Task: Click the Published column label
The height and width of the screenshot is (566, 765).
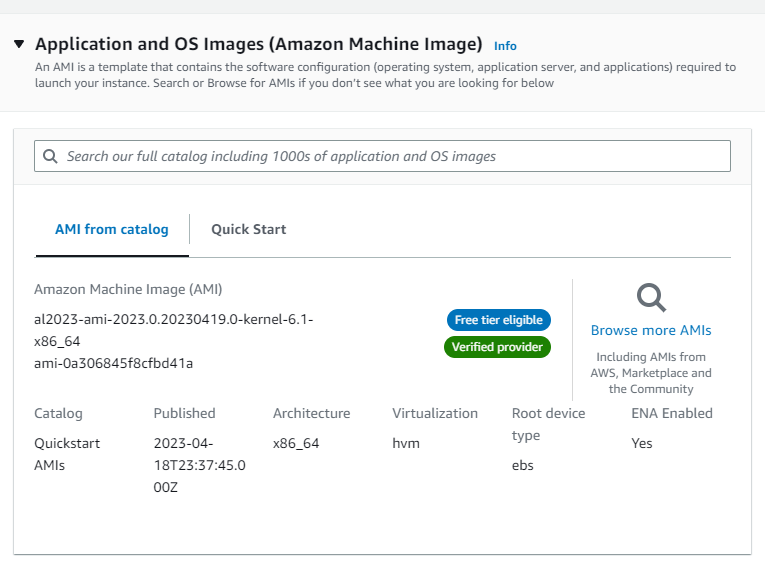Action: 184,413
